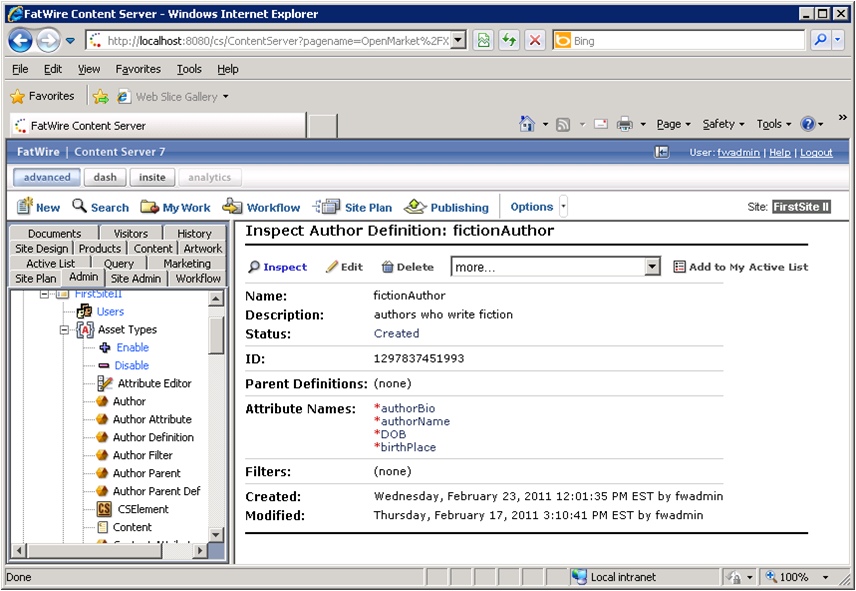Viewport: 856px width, 591px height.
Task: Click the Disable asset type link
Action: click(x=132, y=366)
